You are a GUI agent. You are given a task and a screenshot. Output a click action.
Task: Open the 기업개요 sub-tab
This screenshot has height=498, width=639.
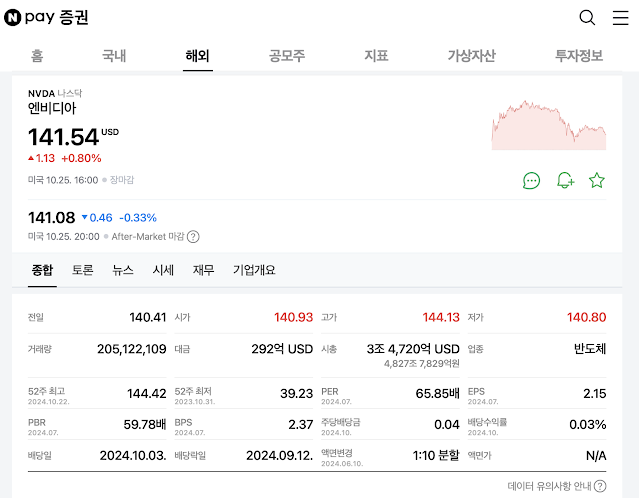click(254, 270)
